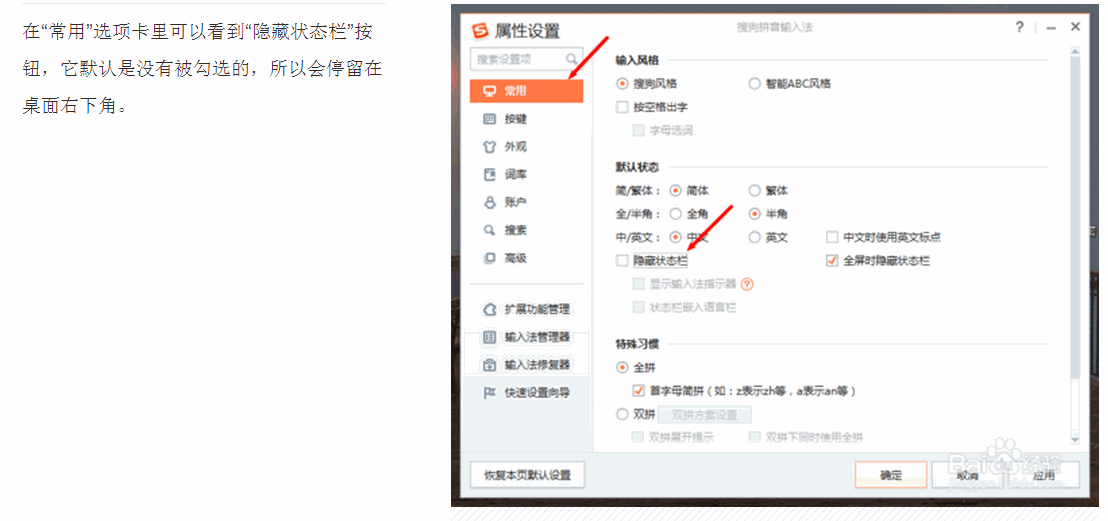This screenshot has width=1108, height=521.
Task: Select the 智能ABC风格 radio button
Action: tap(754, 83)
